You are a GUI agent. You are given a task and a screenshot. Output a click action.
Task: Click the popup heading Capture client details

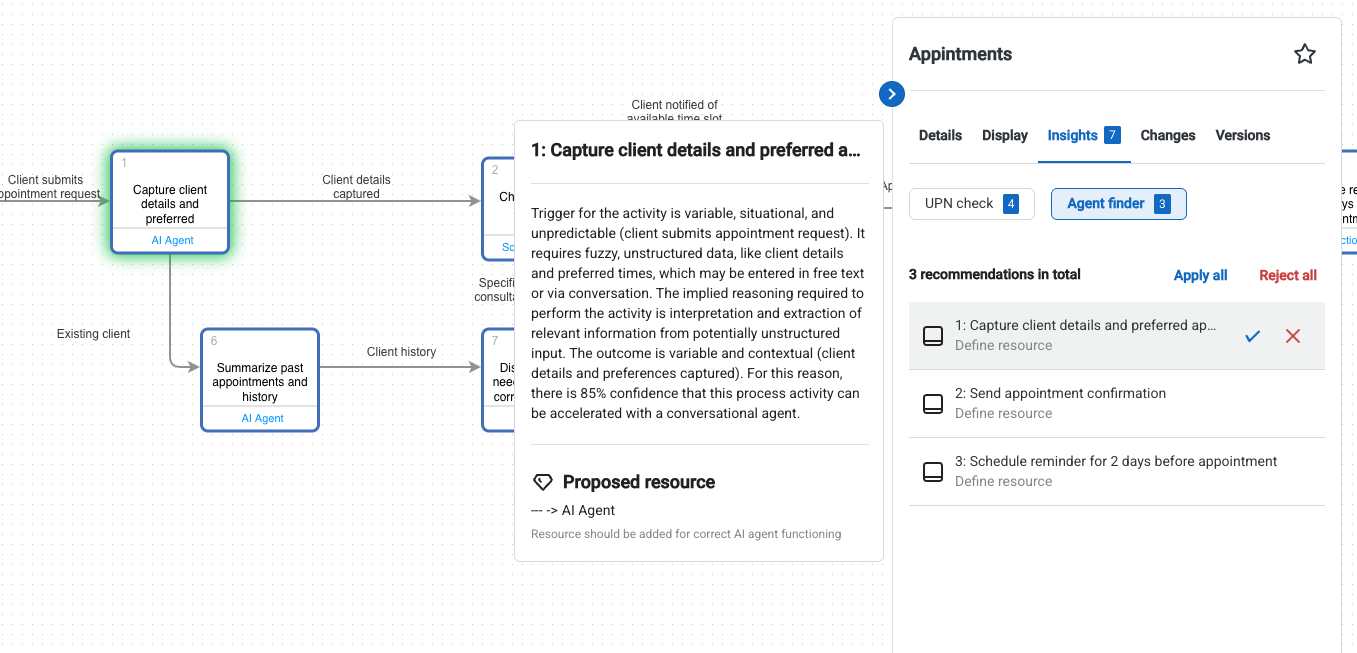(x=696, y=150)
